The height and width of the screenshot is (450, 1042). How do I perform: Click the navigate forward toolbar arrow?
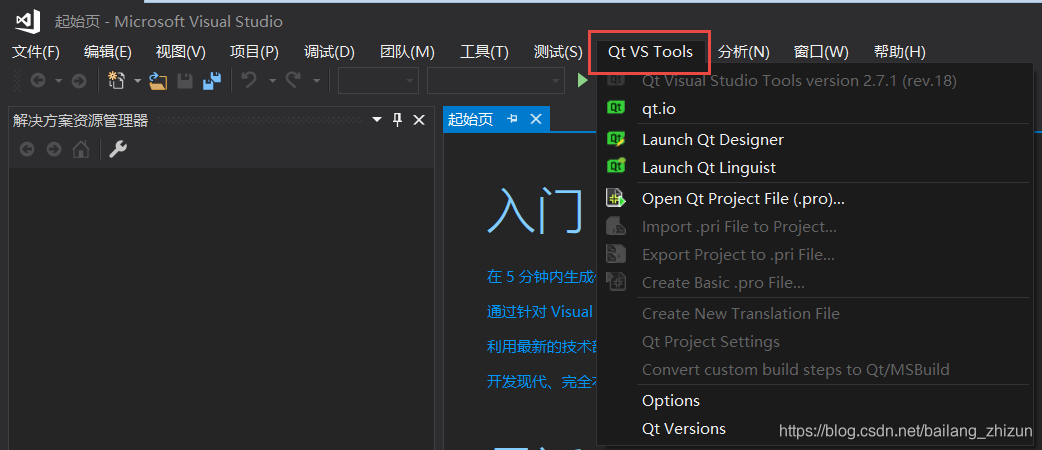point(78,81)
